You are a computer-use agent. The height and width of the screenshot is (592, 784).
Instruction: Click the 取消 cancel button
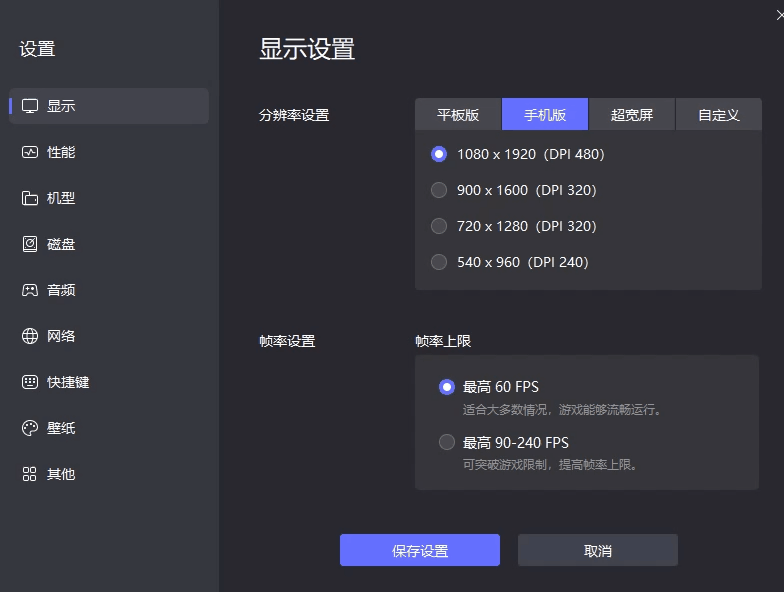(598, 551)
